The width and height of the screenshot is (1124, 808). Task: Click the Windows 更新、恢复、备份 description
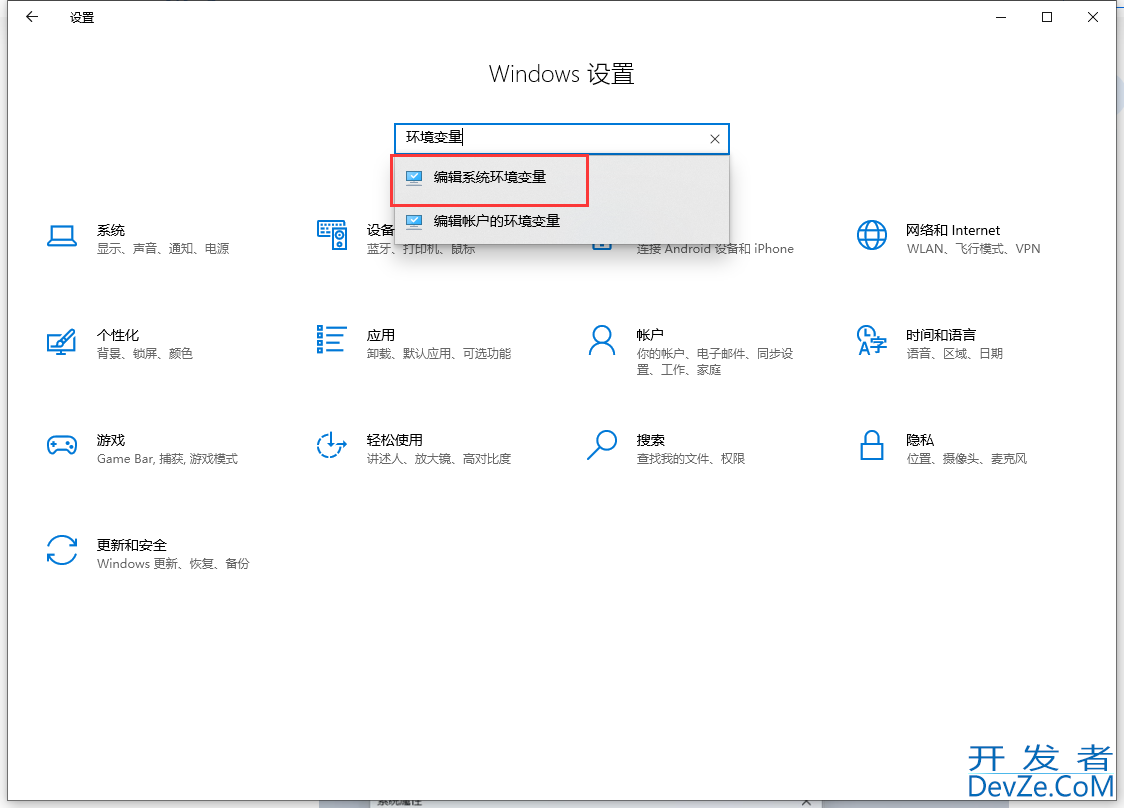173,564
